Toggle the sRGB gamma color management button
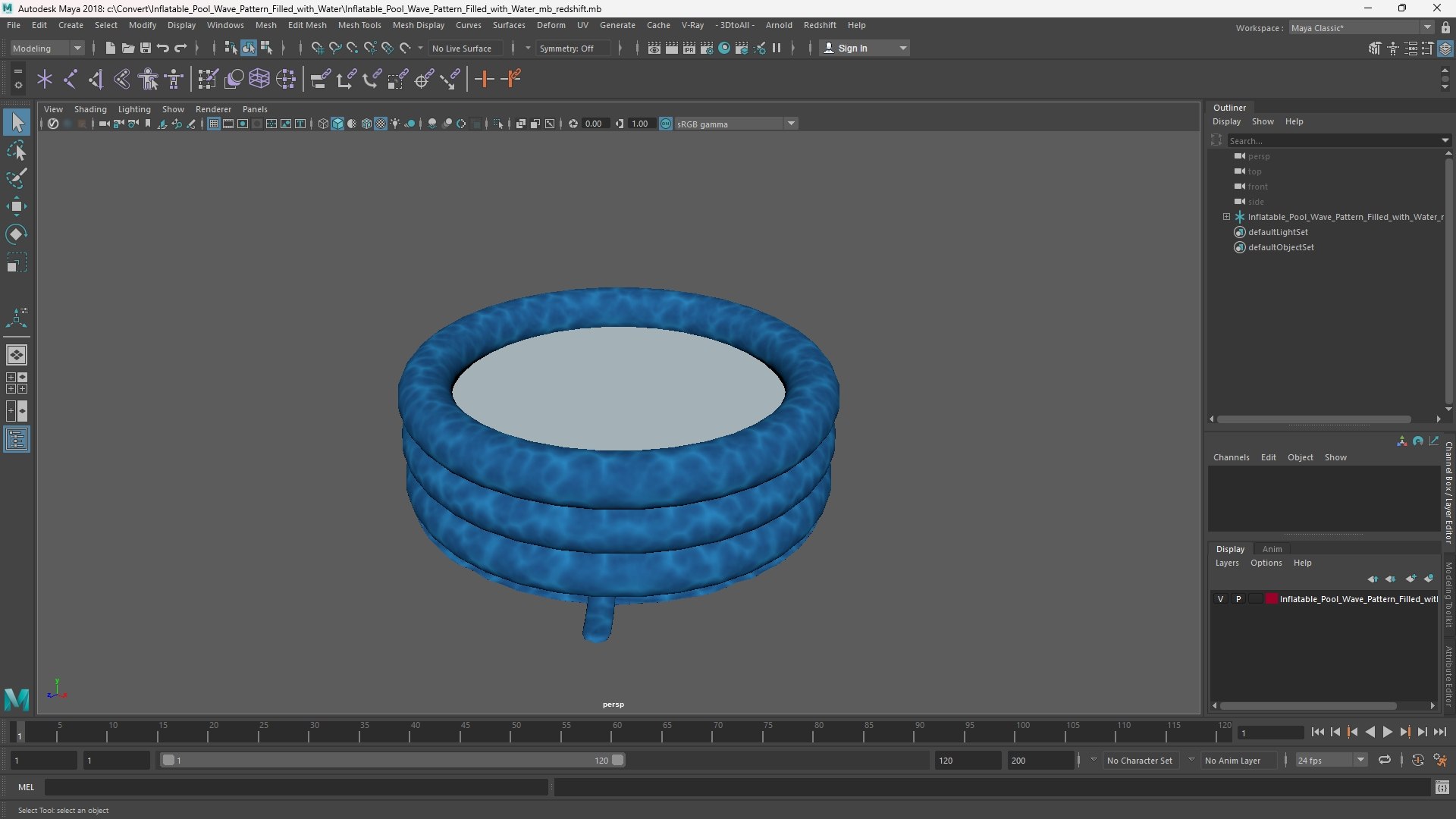 (666, 124)
